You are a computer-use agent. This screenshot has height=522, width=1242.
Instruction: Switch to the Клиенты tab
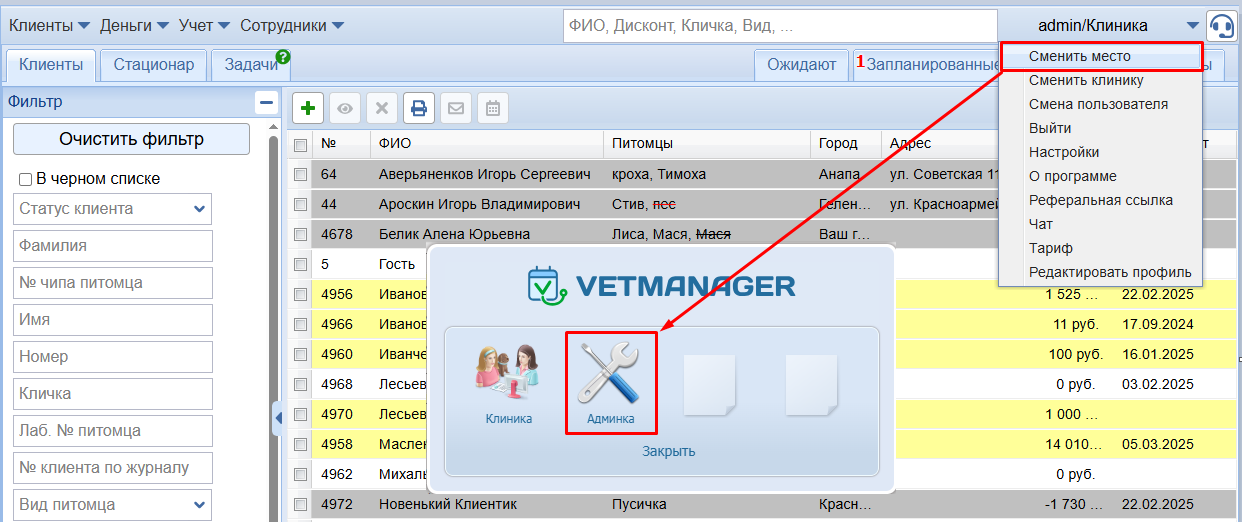tap(51, 65)
